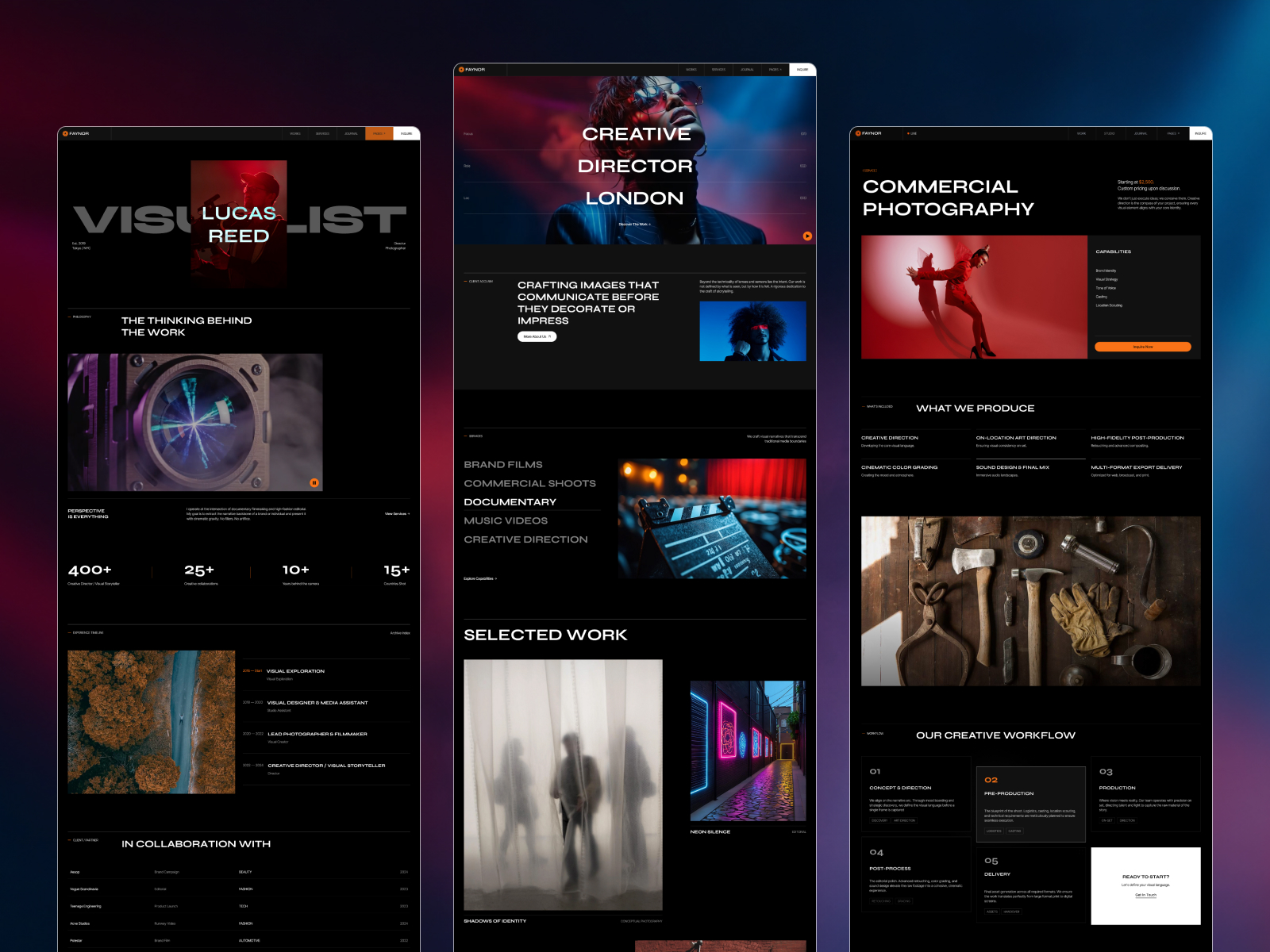Click the Faynor logo in the right mockup

868,133
